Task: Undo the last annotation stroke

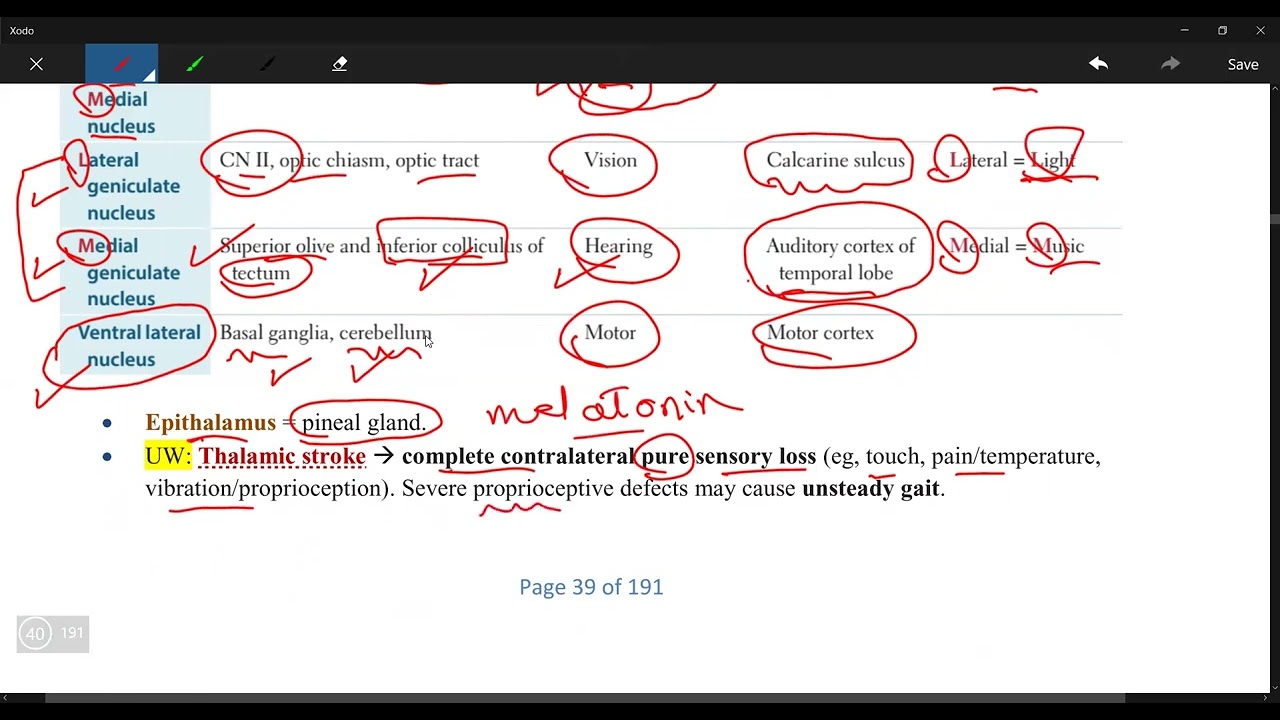Action: click(x=1099, y=64)
